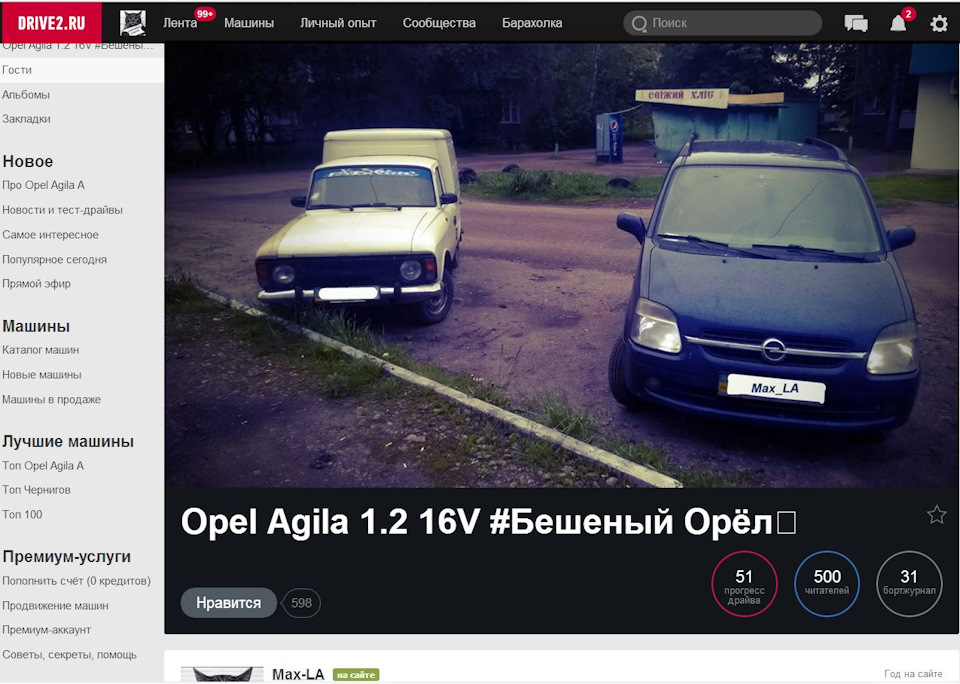
Task: Open the settings gear icon
Action: point(939,24)
